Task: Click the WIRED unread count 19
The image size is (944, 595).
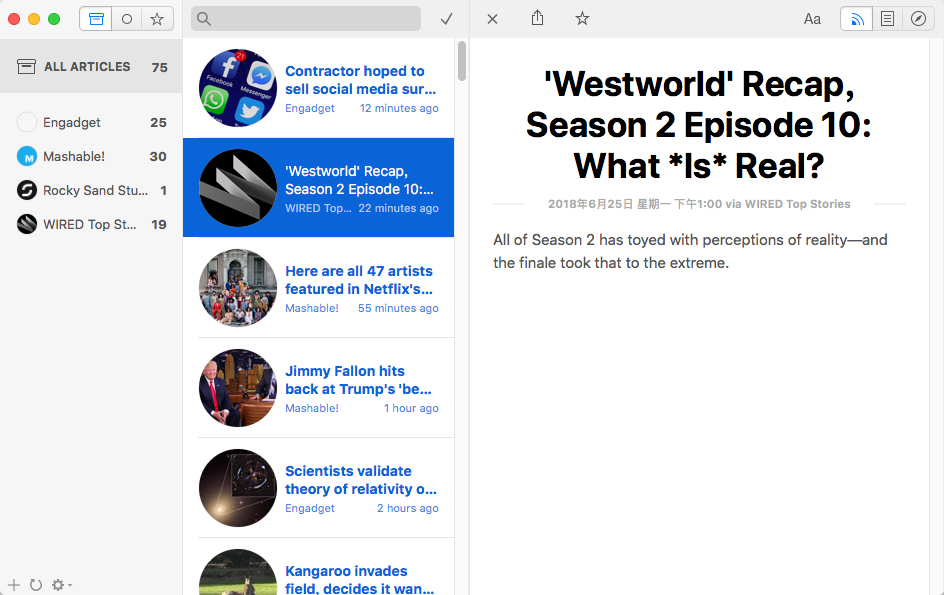Action: (159, 225)
